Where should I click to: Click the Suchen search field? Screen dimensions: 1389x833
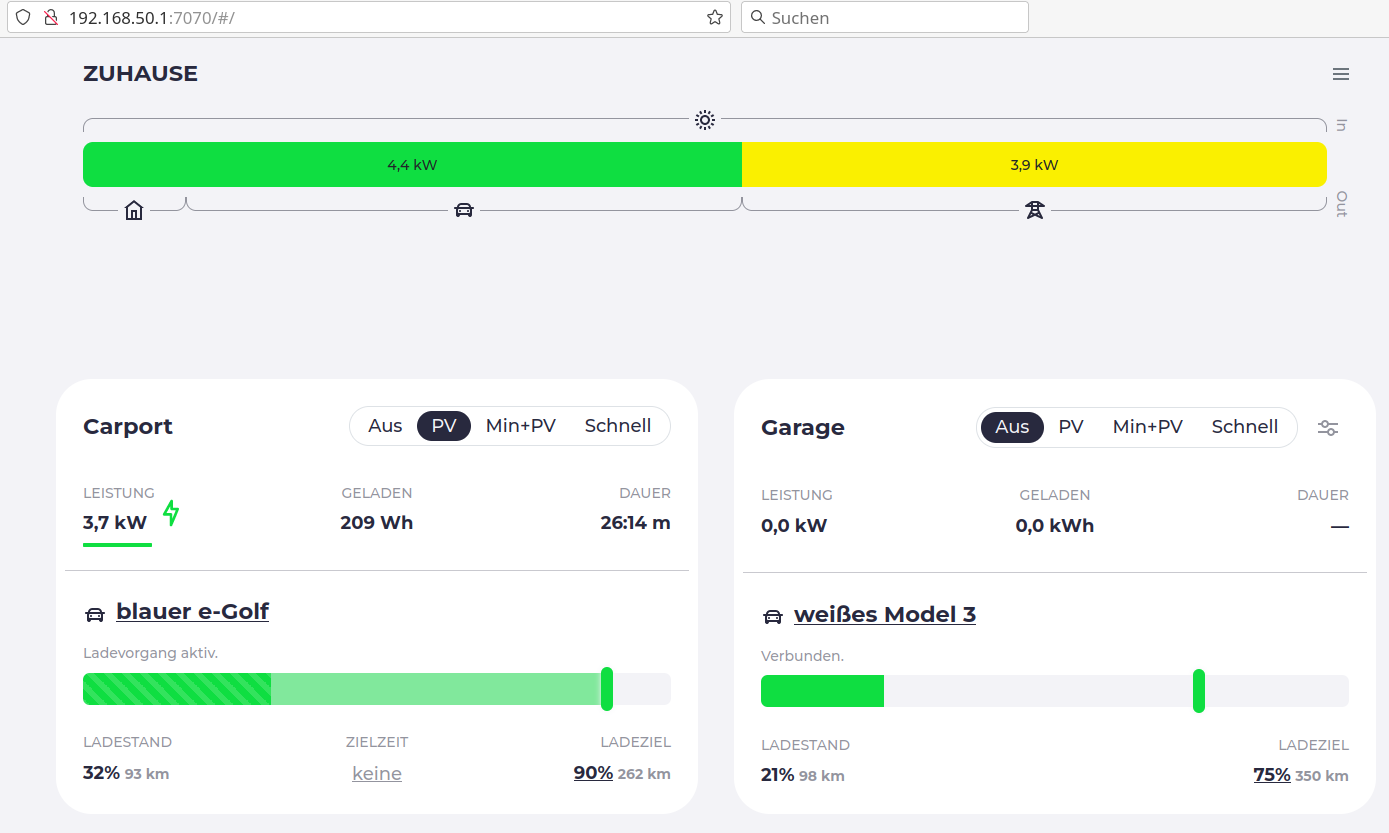[x=885, y=17]
